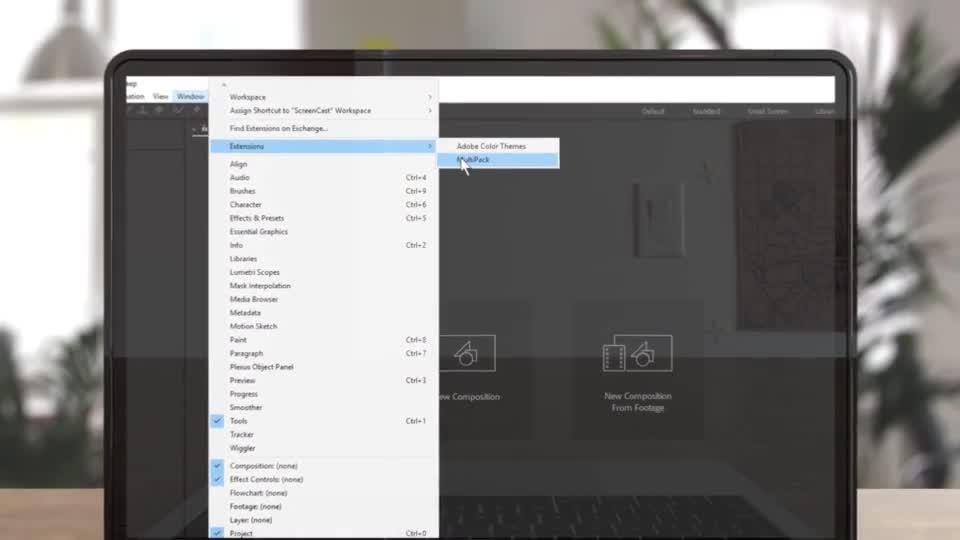The width and height of the screenshot is (960, 540).
Task: Open the Effects & Presets panel
Action: pos(257,218)
